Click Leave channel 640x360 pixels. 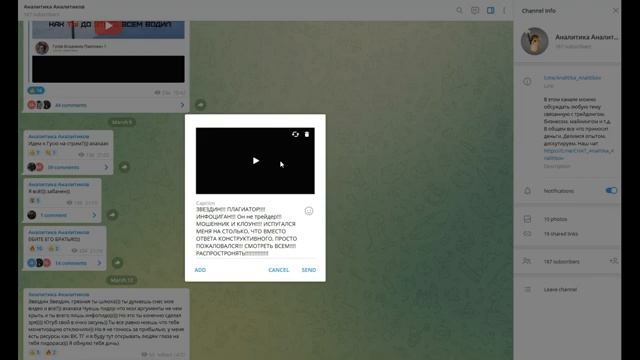(560, 289)
